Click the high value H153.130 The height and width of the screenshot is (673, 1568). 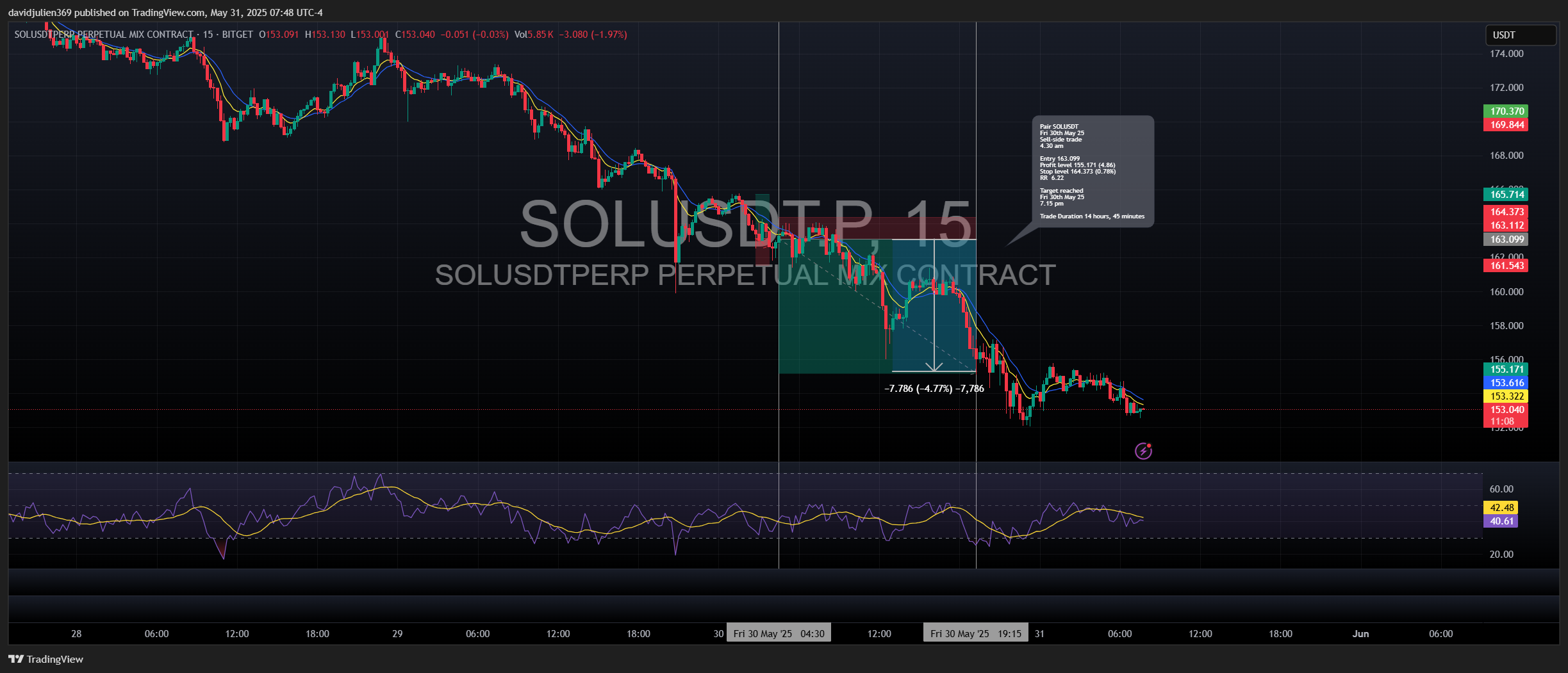tap(325, 35)
